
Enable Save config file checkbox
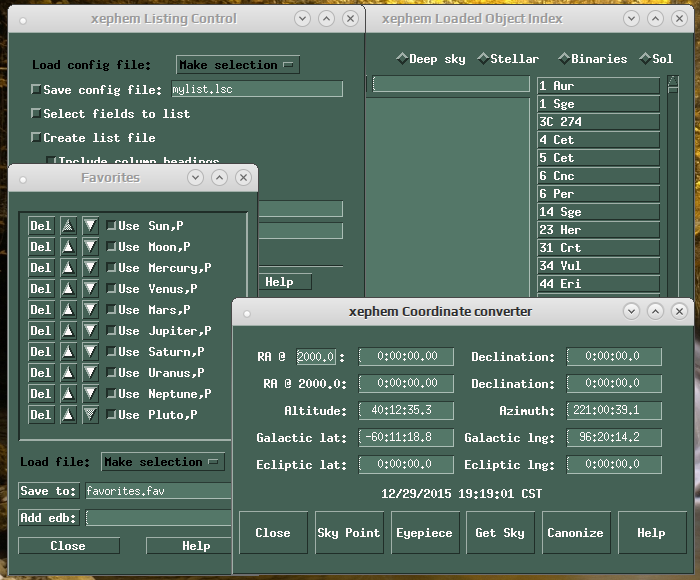pyautogui.click(x=36, y=89)
